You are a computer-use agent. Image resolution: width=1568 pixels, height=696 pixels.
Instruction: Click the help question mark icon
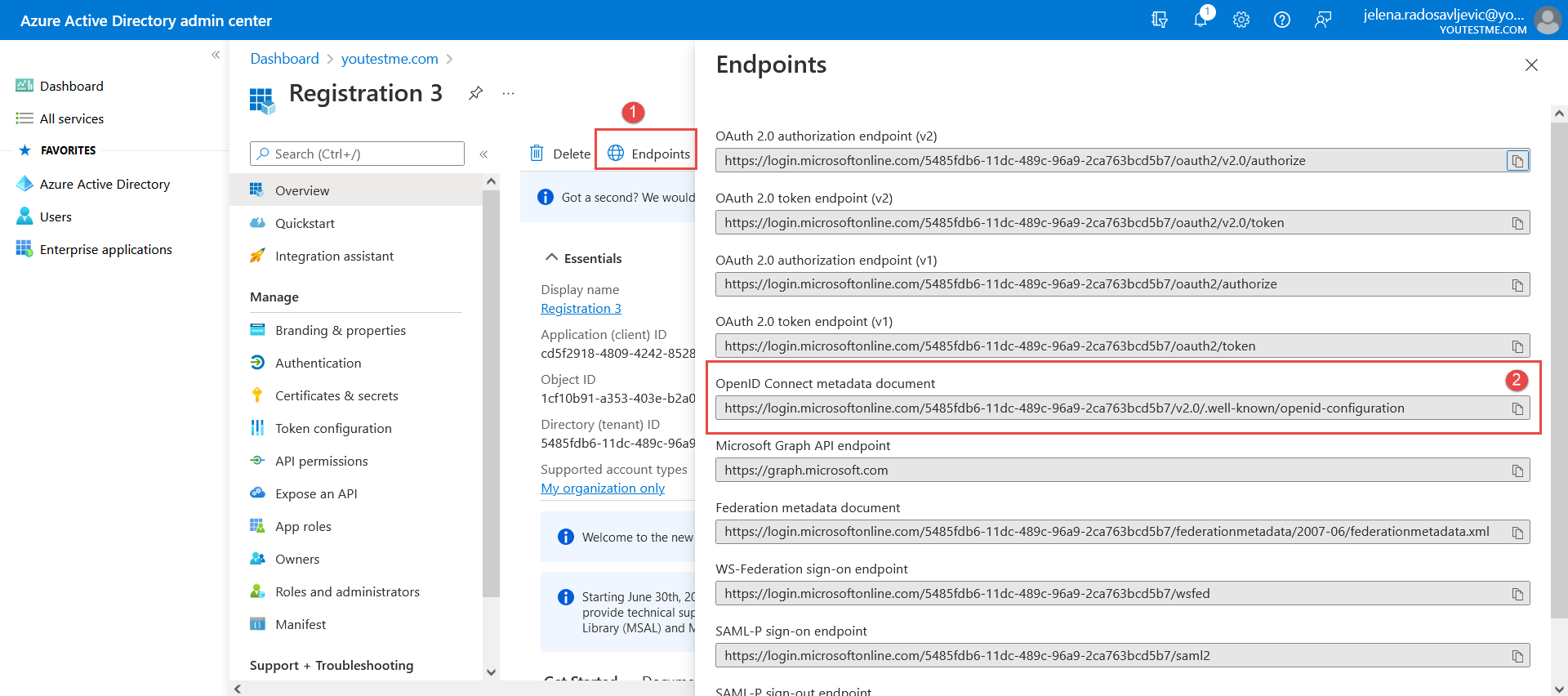(1281, 20)
